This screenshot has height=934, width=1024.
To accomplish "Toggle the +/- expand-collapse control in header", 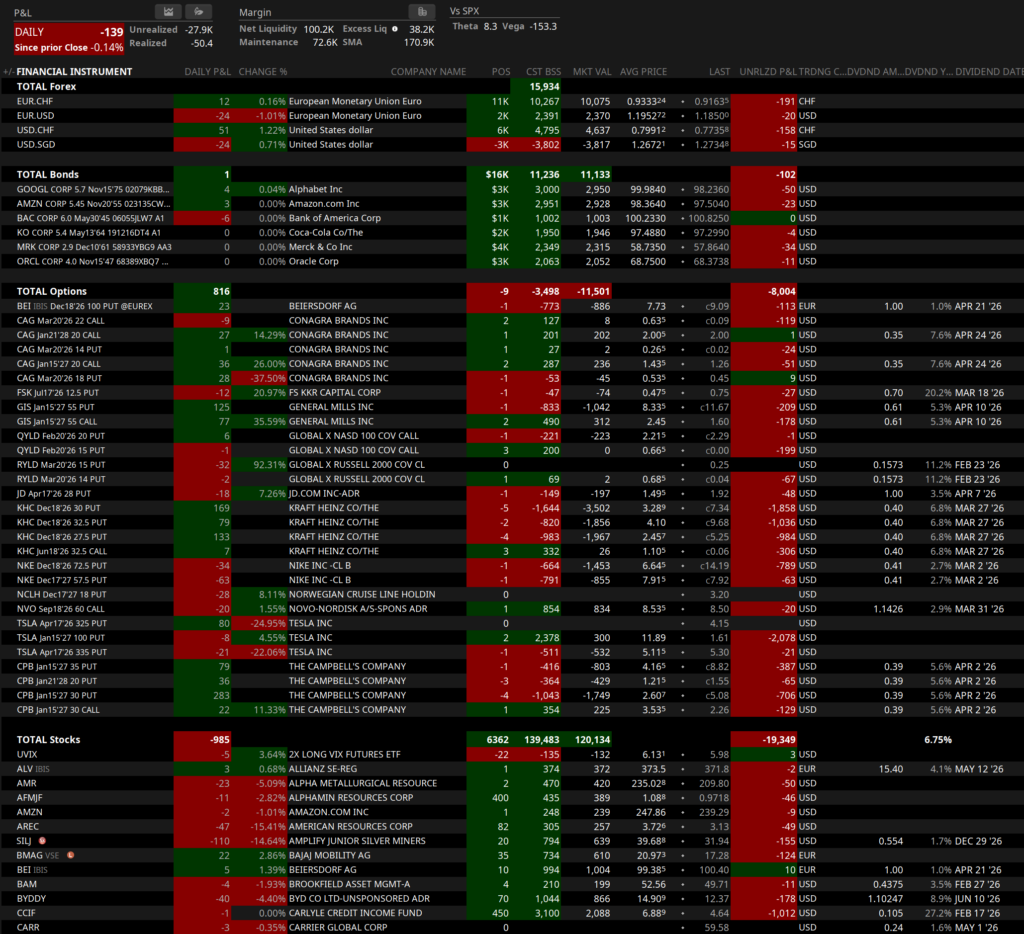I will 8,72.
